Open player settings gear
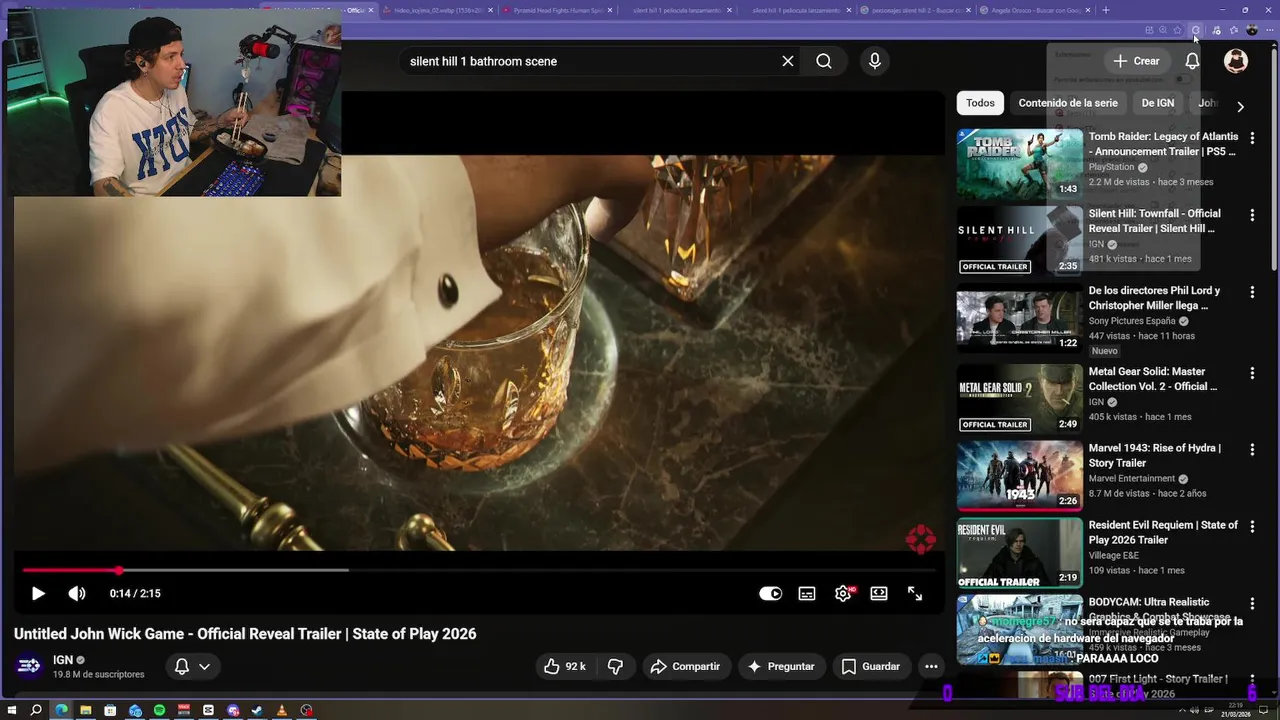 pos(843,593)
